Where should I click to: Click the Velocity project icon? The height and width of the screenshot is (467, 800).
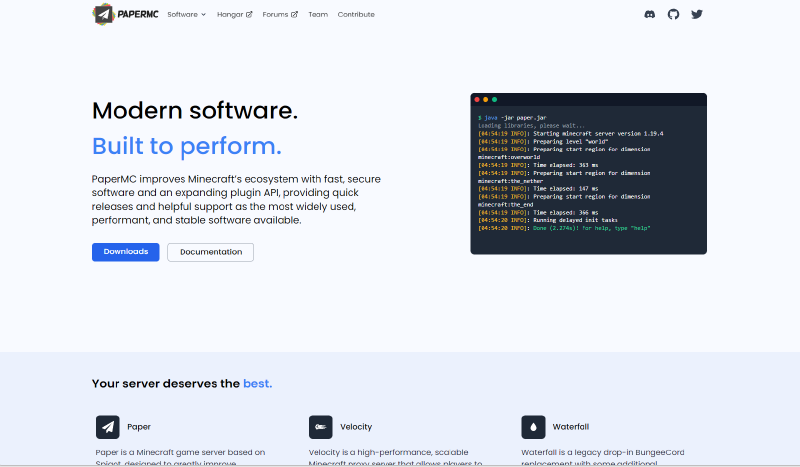coord(321,427)
